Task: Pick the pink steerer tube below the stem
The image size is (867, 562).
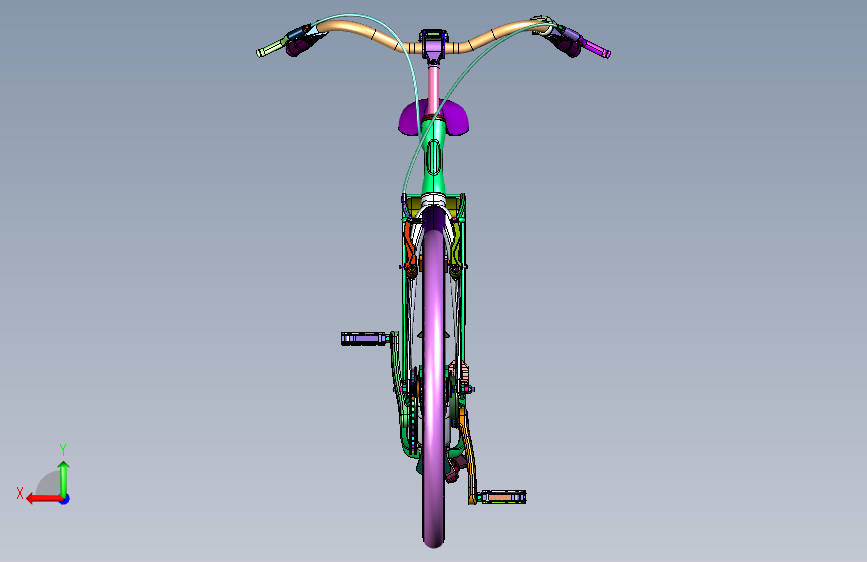Action: [433, 89]
